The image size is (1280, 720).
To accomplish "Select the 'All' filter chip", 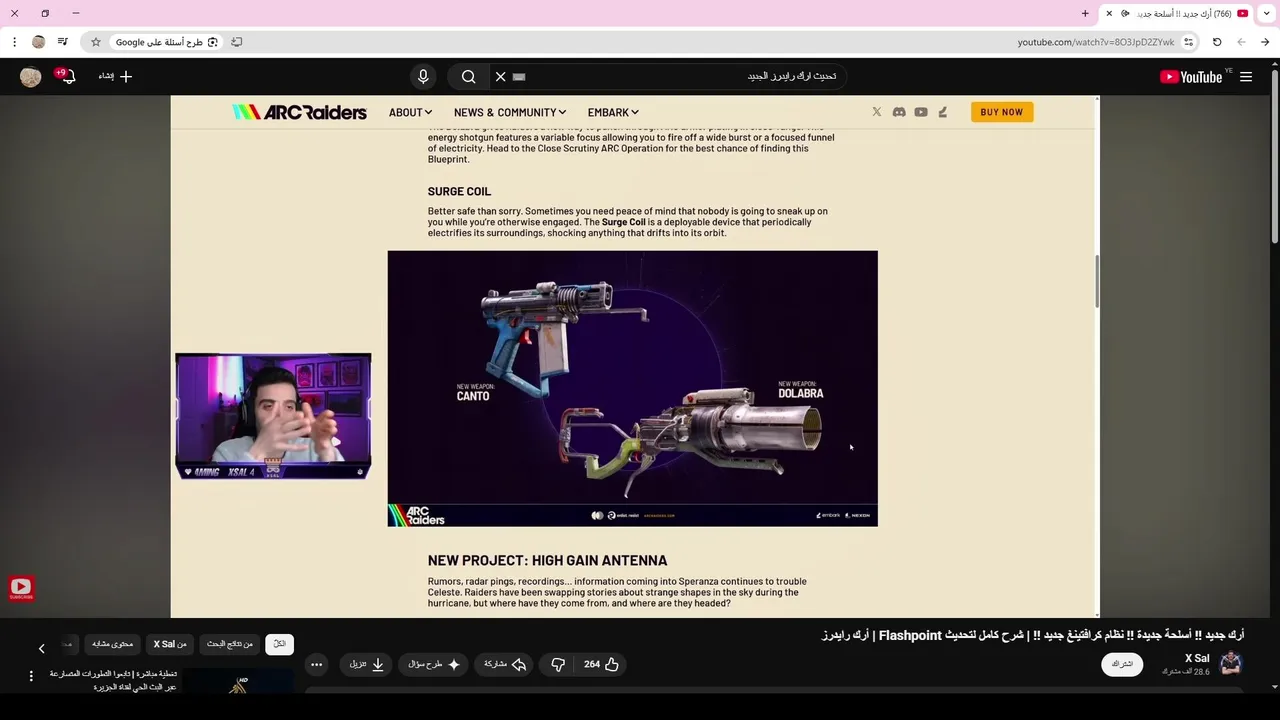I will click(x=279, y=645).
